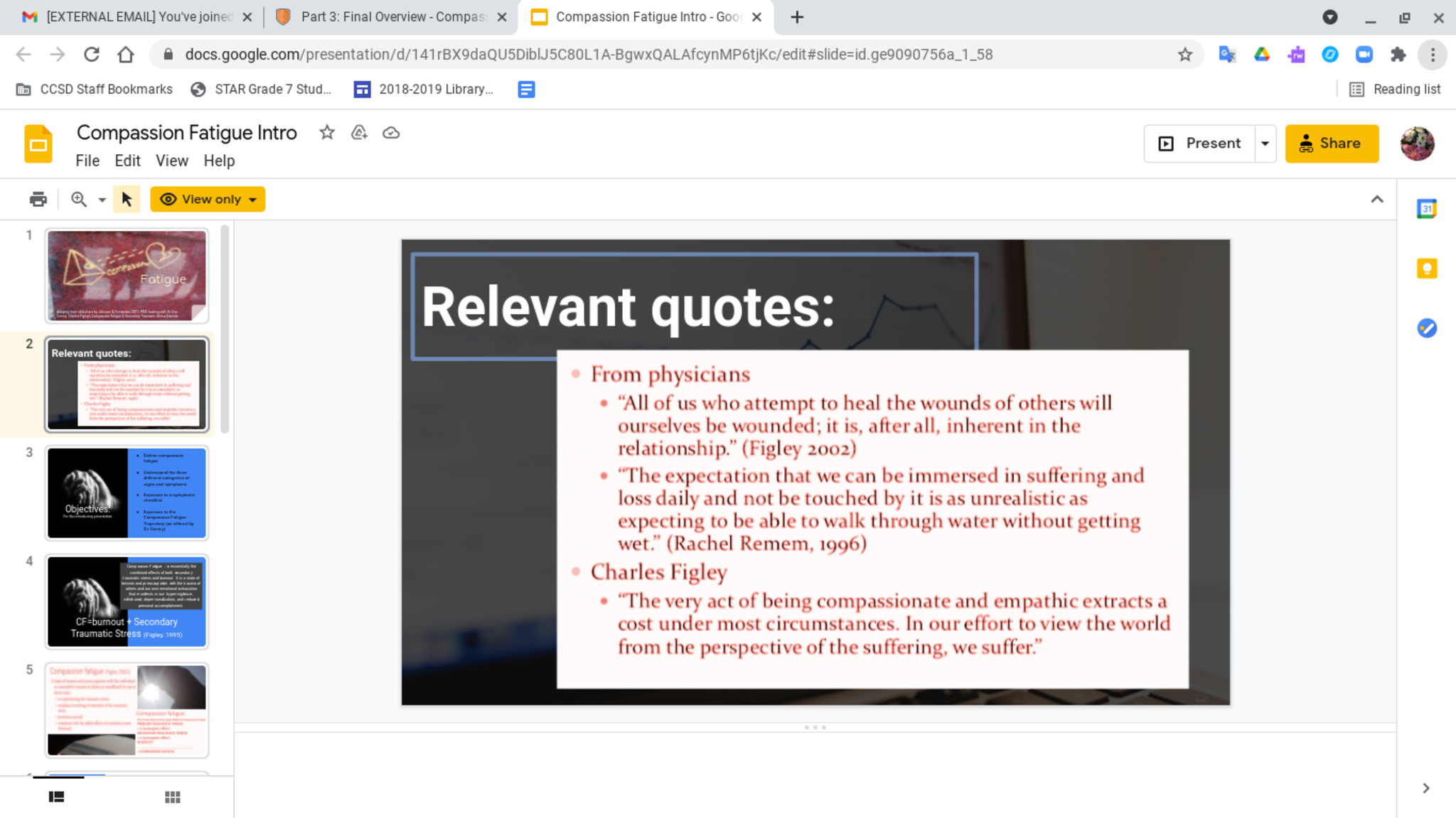Open the View only mode dropdown
This screenshot has width=1456, height=818.
tap(208, 200)
